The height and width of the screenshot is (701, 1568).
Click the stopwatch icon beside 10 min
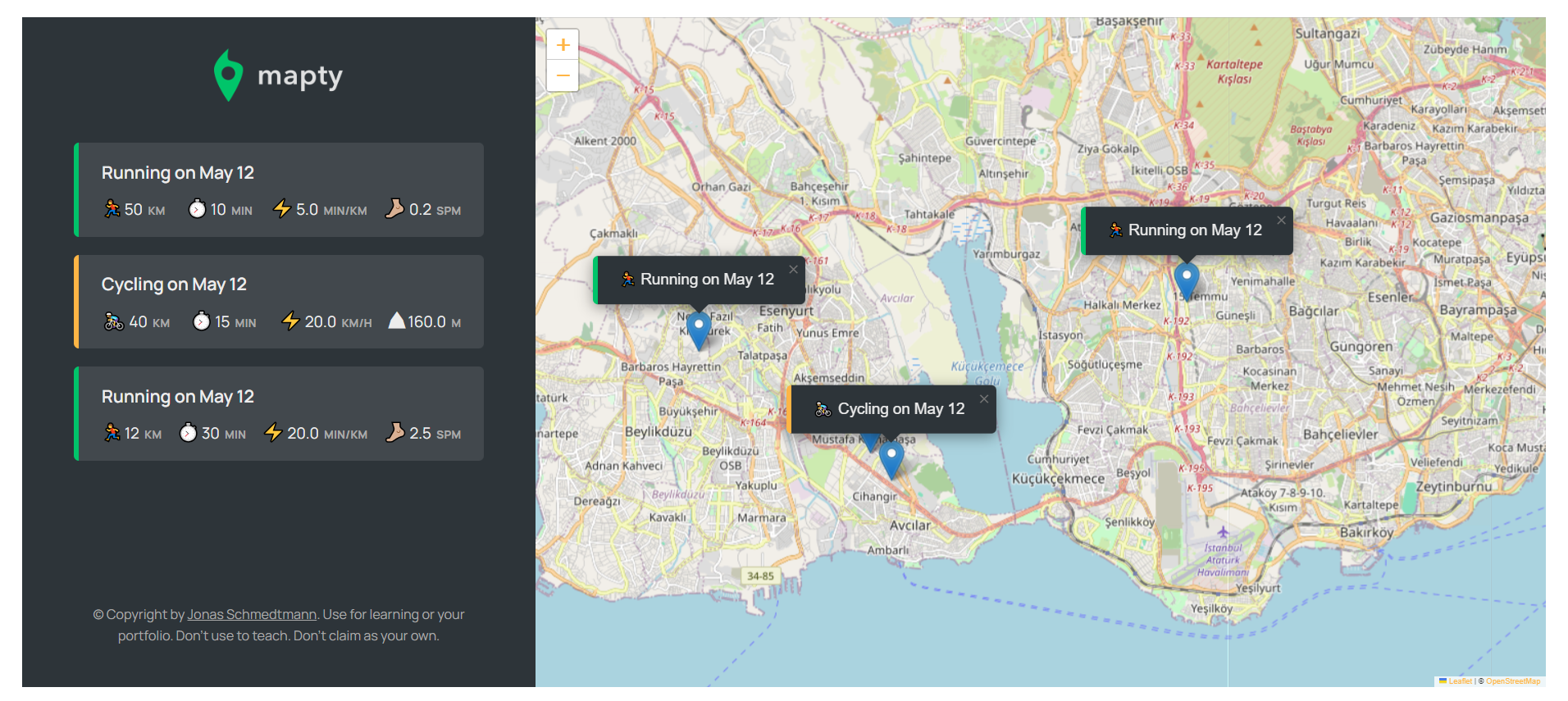tap(197, 209)
